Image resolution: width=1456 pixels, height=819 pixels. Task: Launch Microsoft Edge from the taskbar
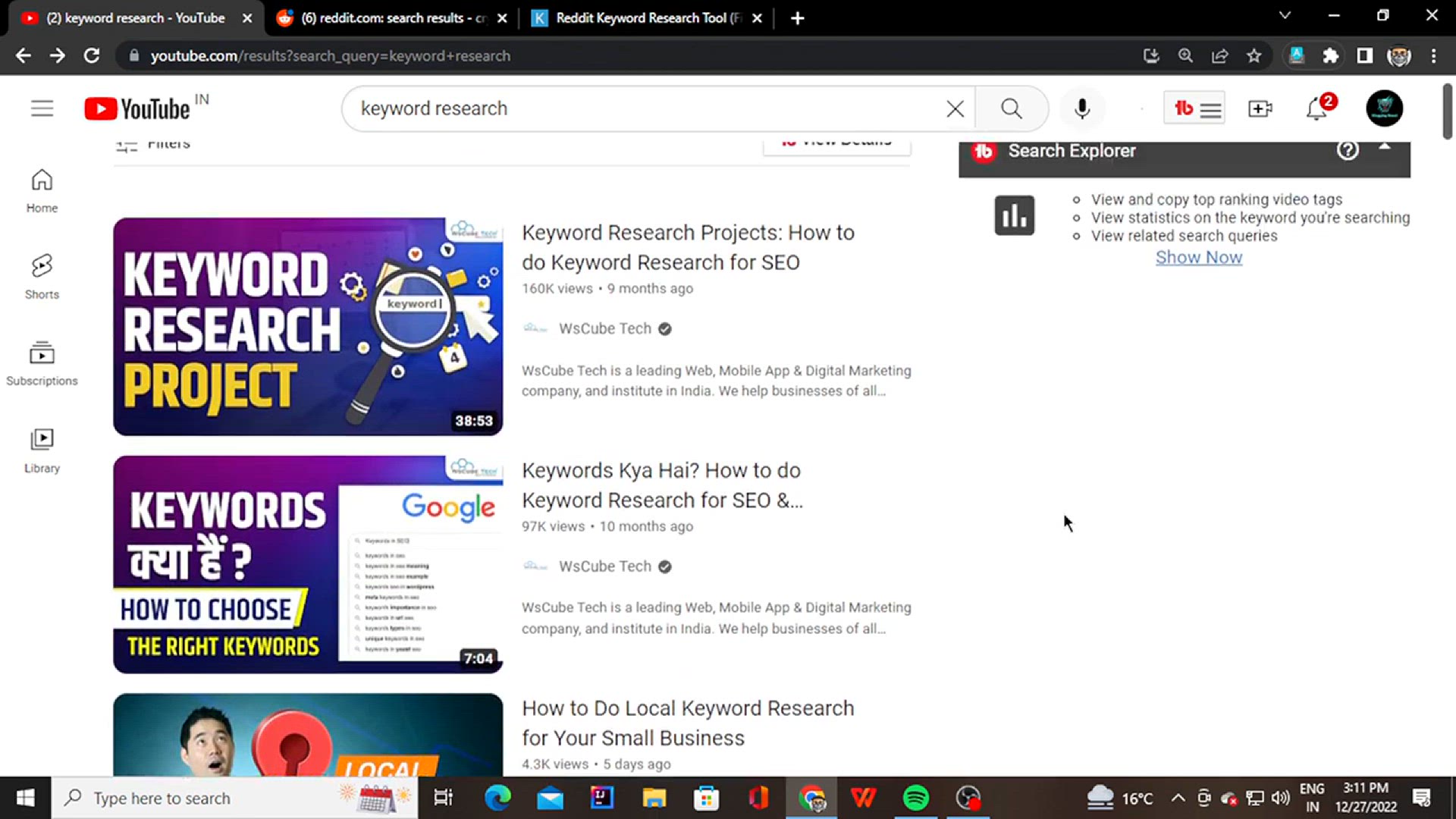pyautogui.click(x=497, y=798)
